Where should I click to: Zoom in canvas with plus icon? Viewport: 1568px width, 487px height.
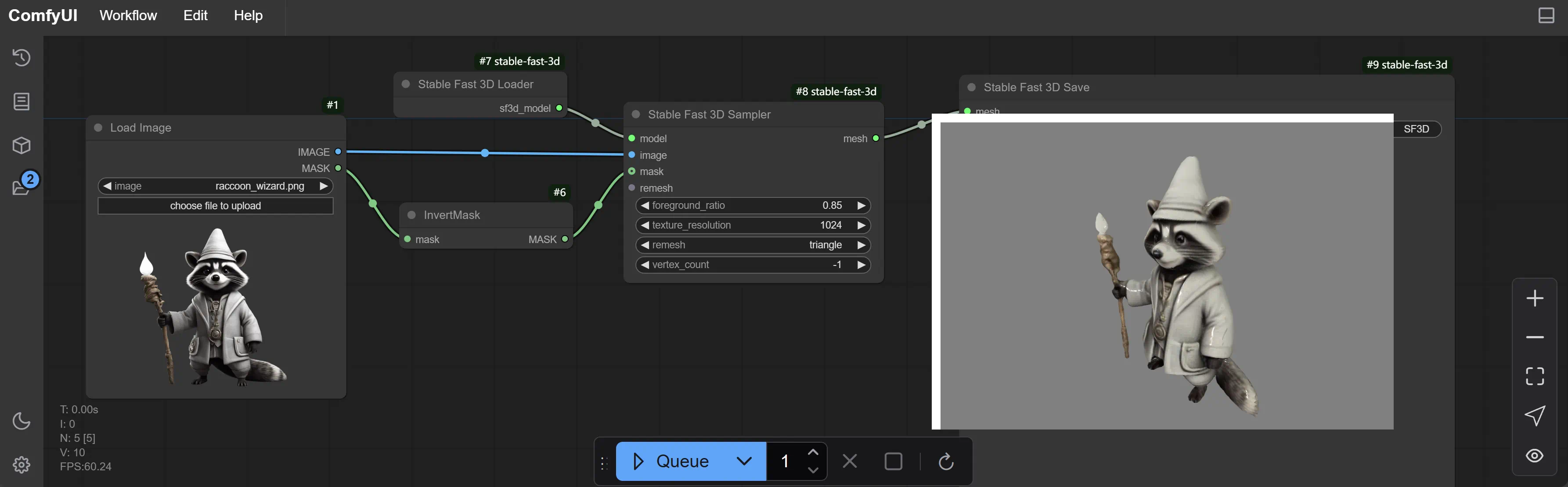[x=1535, y=298]
